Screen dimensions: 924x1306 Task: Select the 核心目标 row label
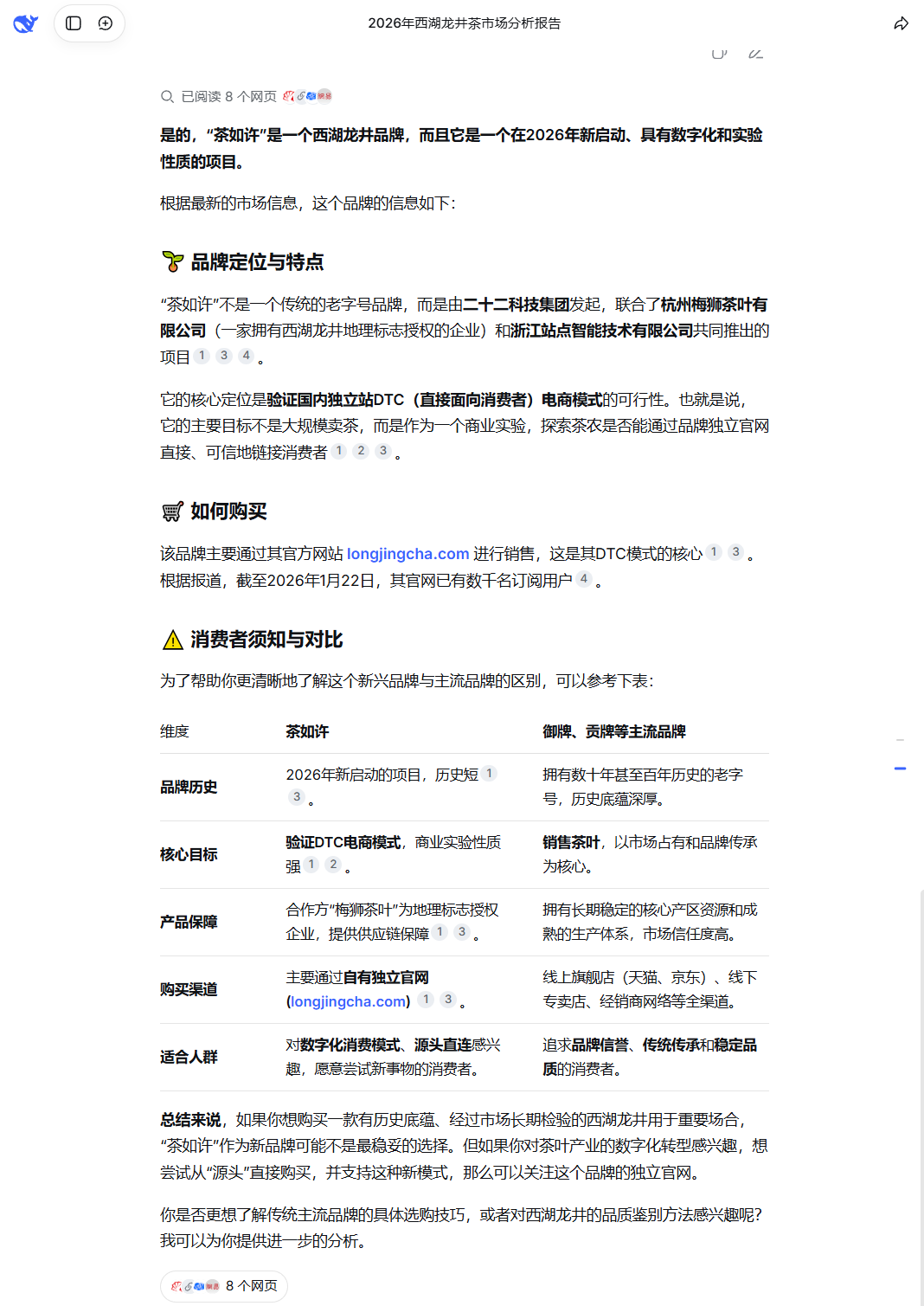coord(189,855)
